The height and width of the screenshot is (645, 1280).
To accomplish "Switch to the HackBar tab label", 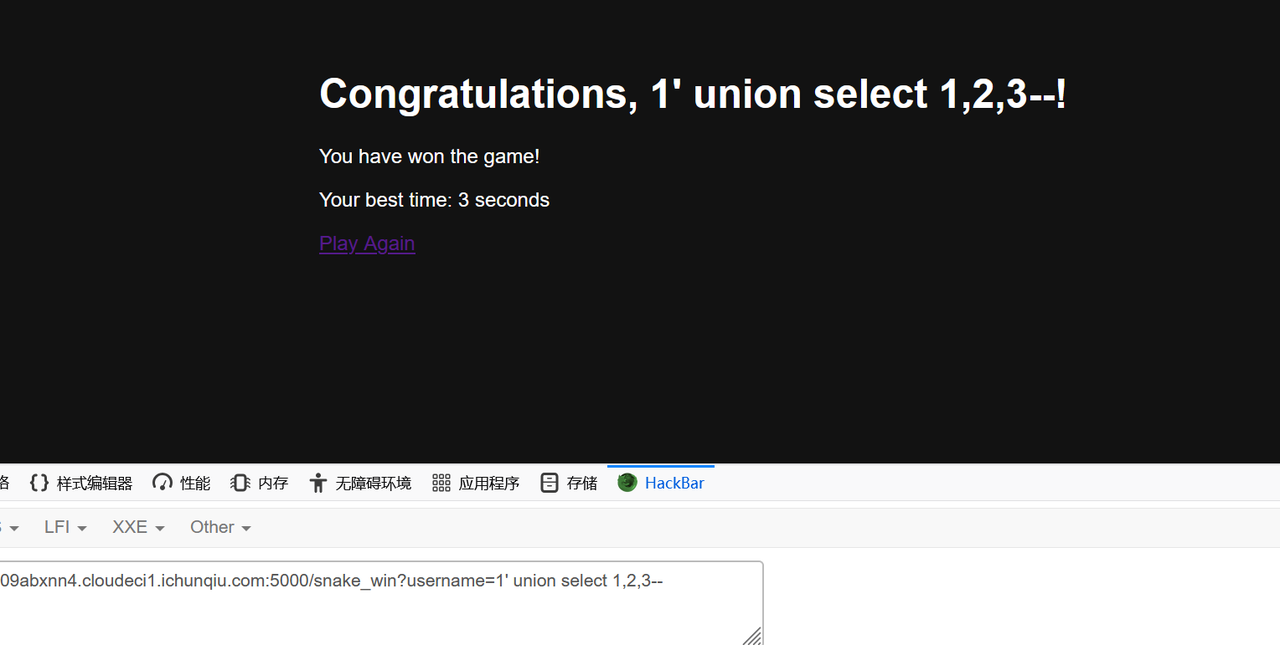I will 674,483.
